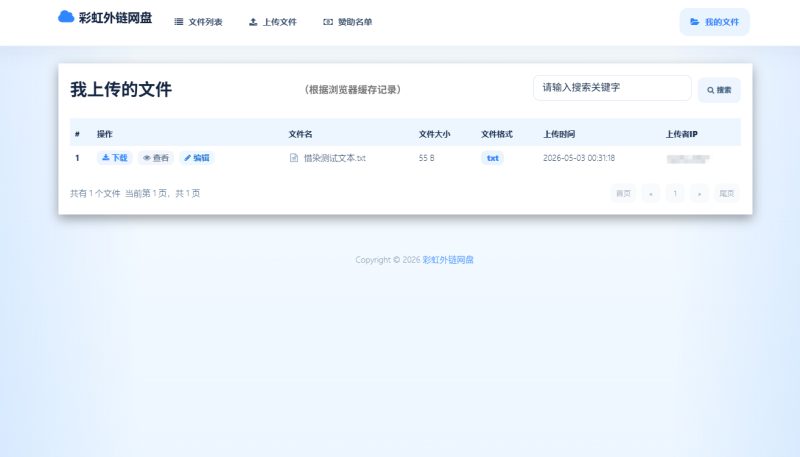Open the footer 彩虹外链网盘 link
The image size is (800, 457).
coord(448,260)
